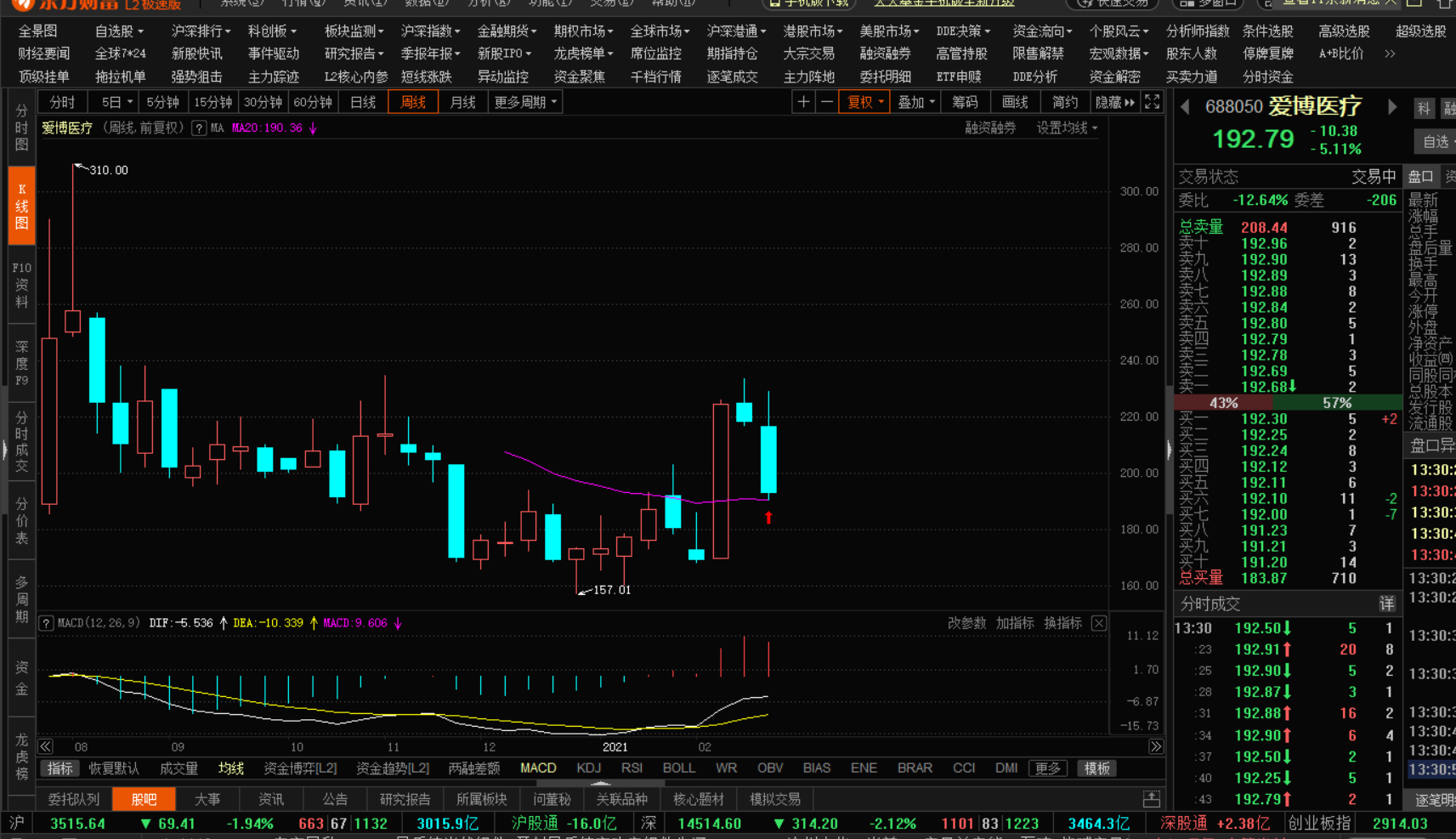Switch chart period to 日线

coord(363,102)
